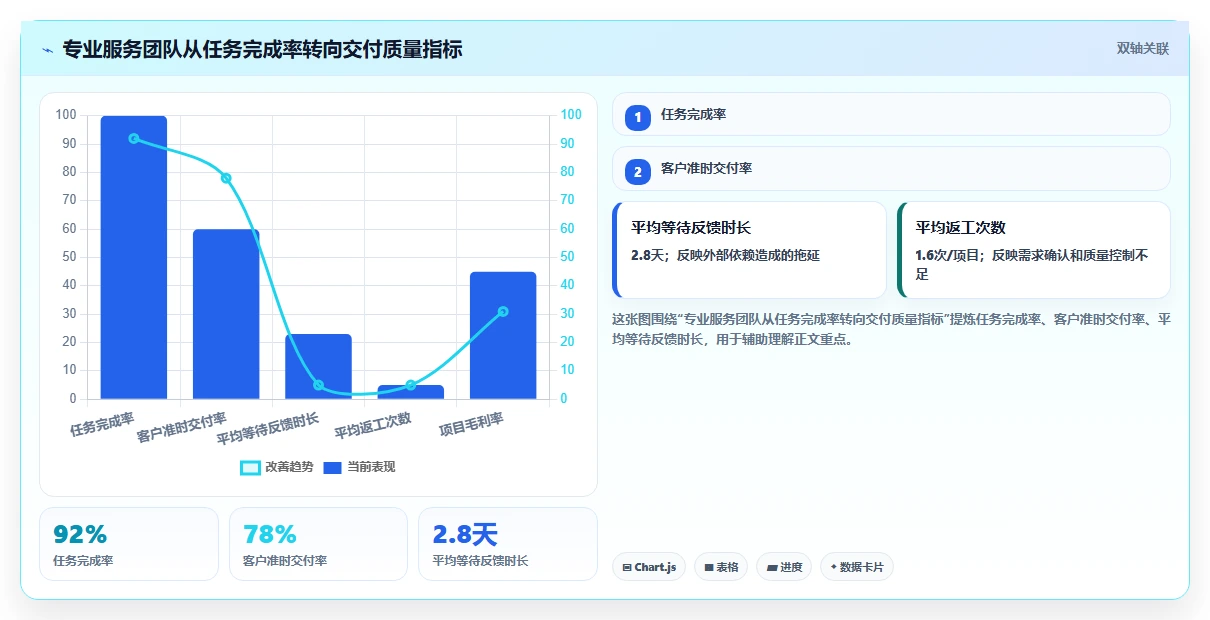Click the lightning icon beside the title
The height and width of the screenshot is (620, 1210).
point(47,50)
